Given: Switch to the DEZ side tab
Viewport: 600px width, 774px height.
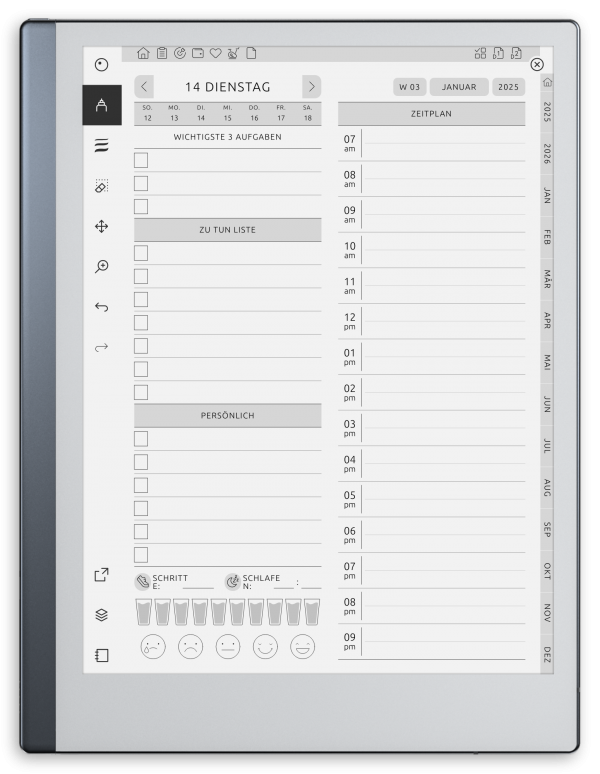Looking at the screenshot, I should pos(547,655).
